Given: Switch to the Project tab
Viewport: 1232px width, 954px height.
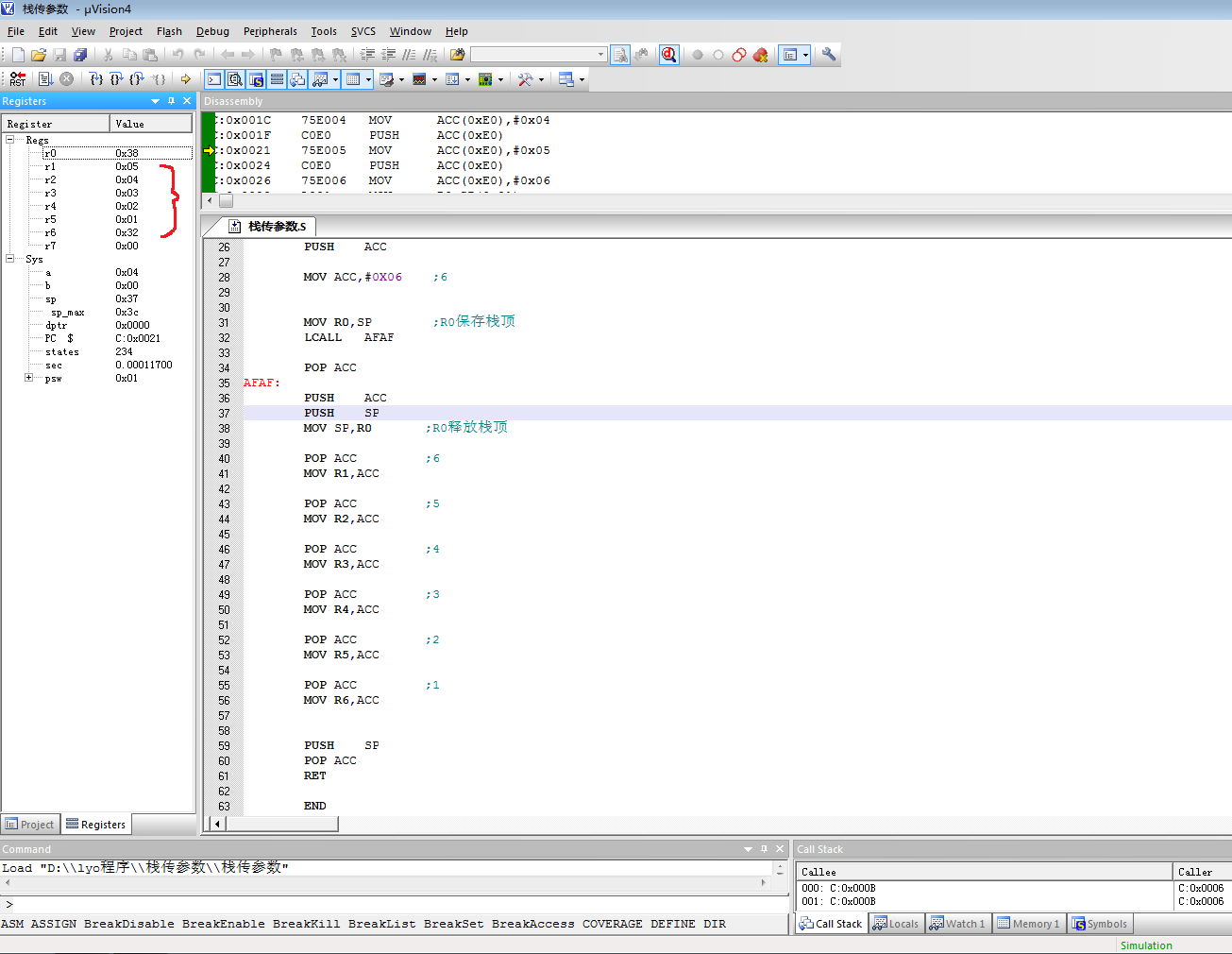Looking at the screenshot, I should [30, 824].
